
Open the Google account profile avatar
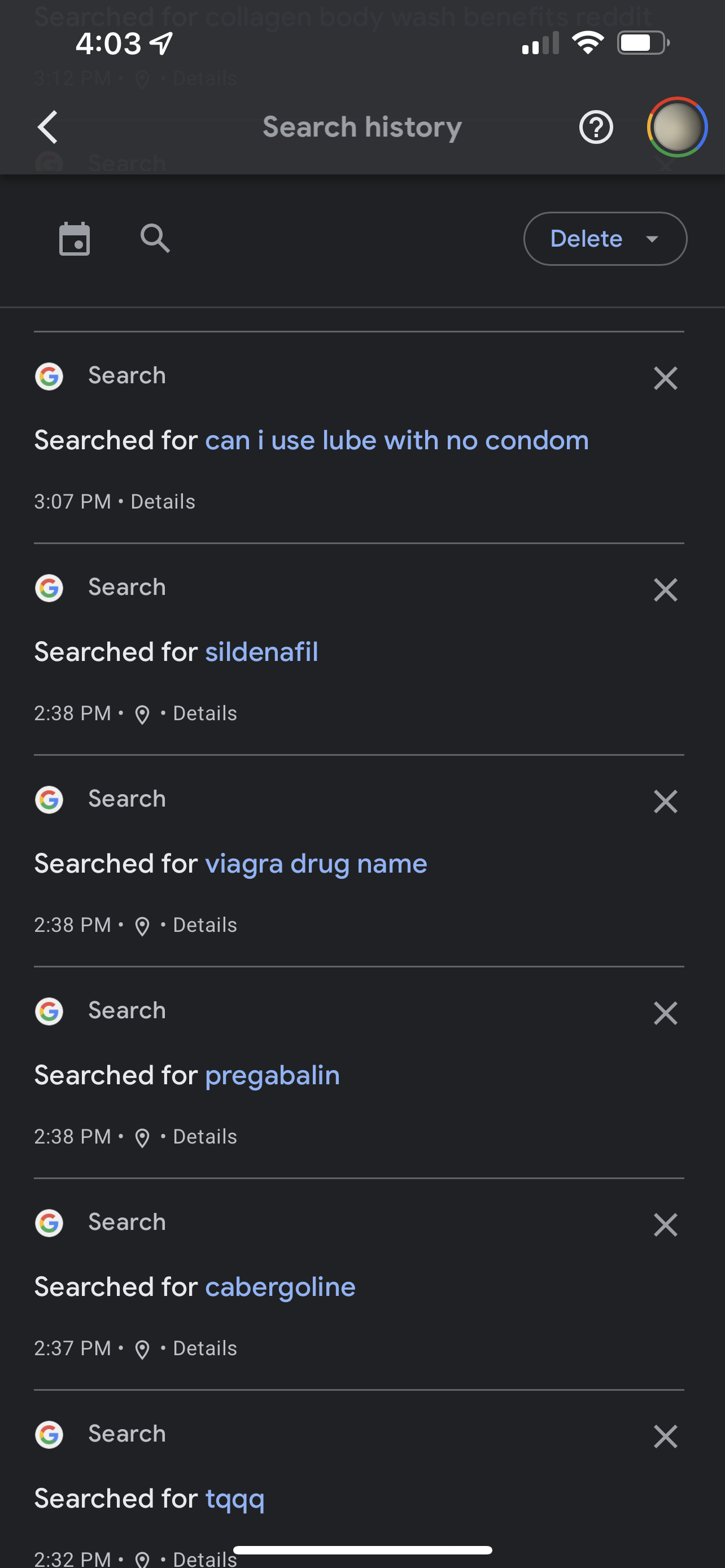(x=676, y=127)
